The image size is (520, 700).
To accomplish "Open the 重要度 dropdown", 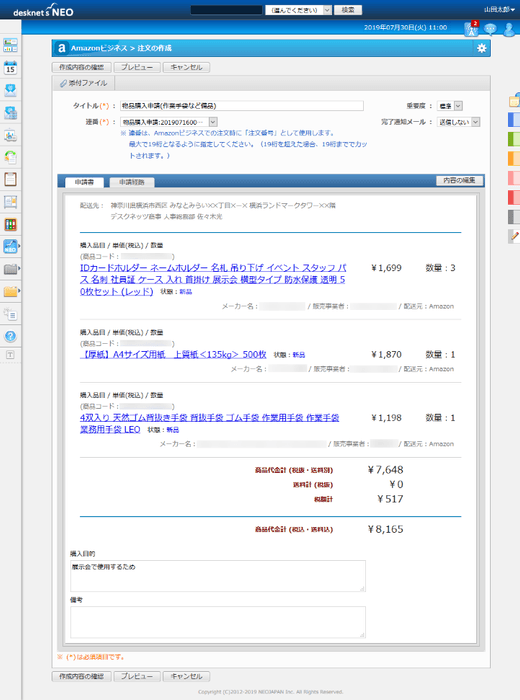I will coord(449,106).
